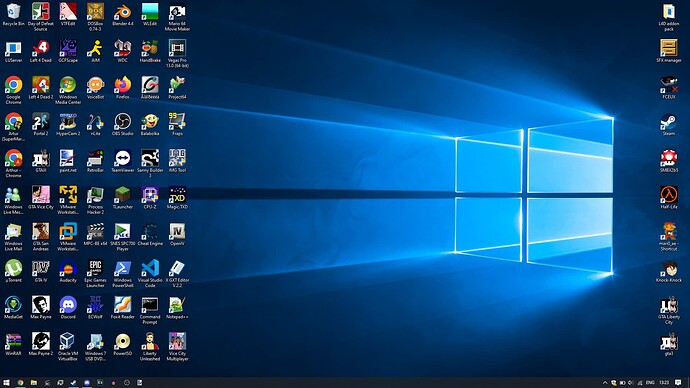Viewport: 690px width, 388px height.
Task: Open the volume control in tray
Action: point(631,383)
